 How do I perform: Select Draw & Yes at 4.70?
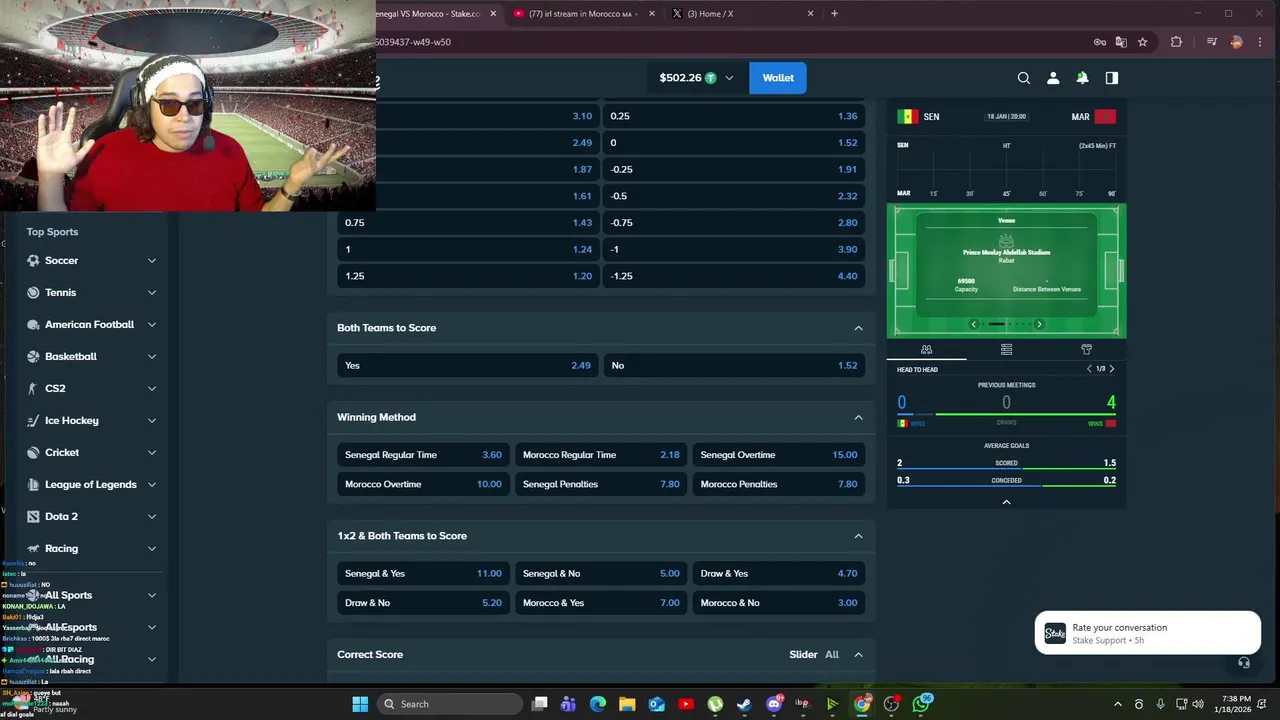point(779,574)
